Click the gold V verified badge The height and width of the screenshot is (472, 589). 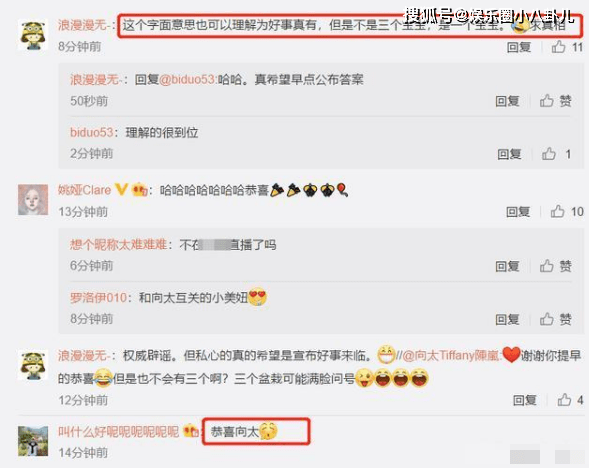coord(121,189)
